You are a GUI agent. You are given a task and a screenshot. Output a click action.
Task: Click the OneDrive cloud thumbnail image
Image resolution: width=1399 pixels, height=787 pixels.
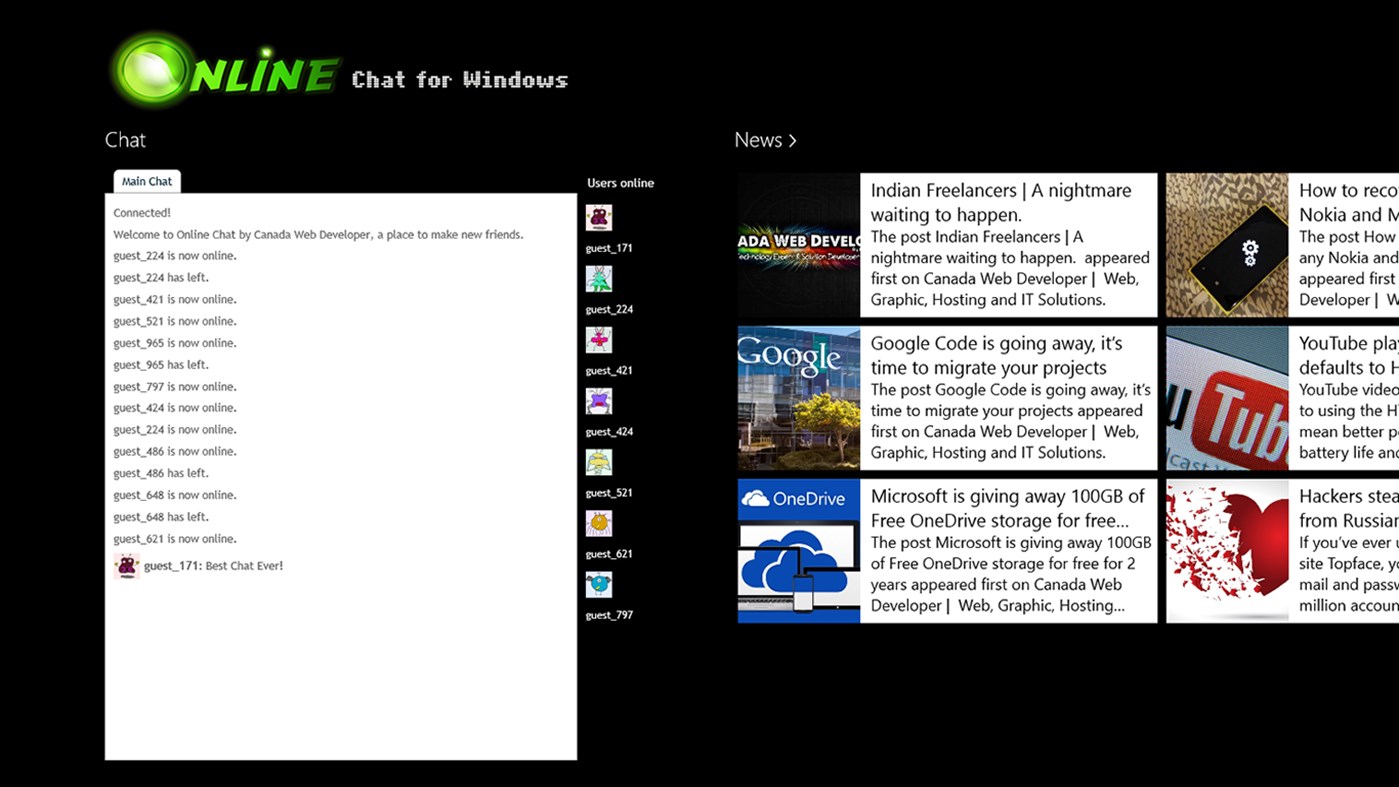(798, 550)
